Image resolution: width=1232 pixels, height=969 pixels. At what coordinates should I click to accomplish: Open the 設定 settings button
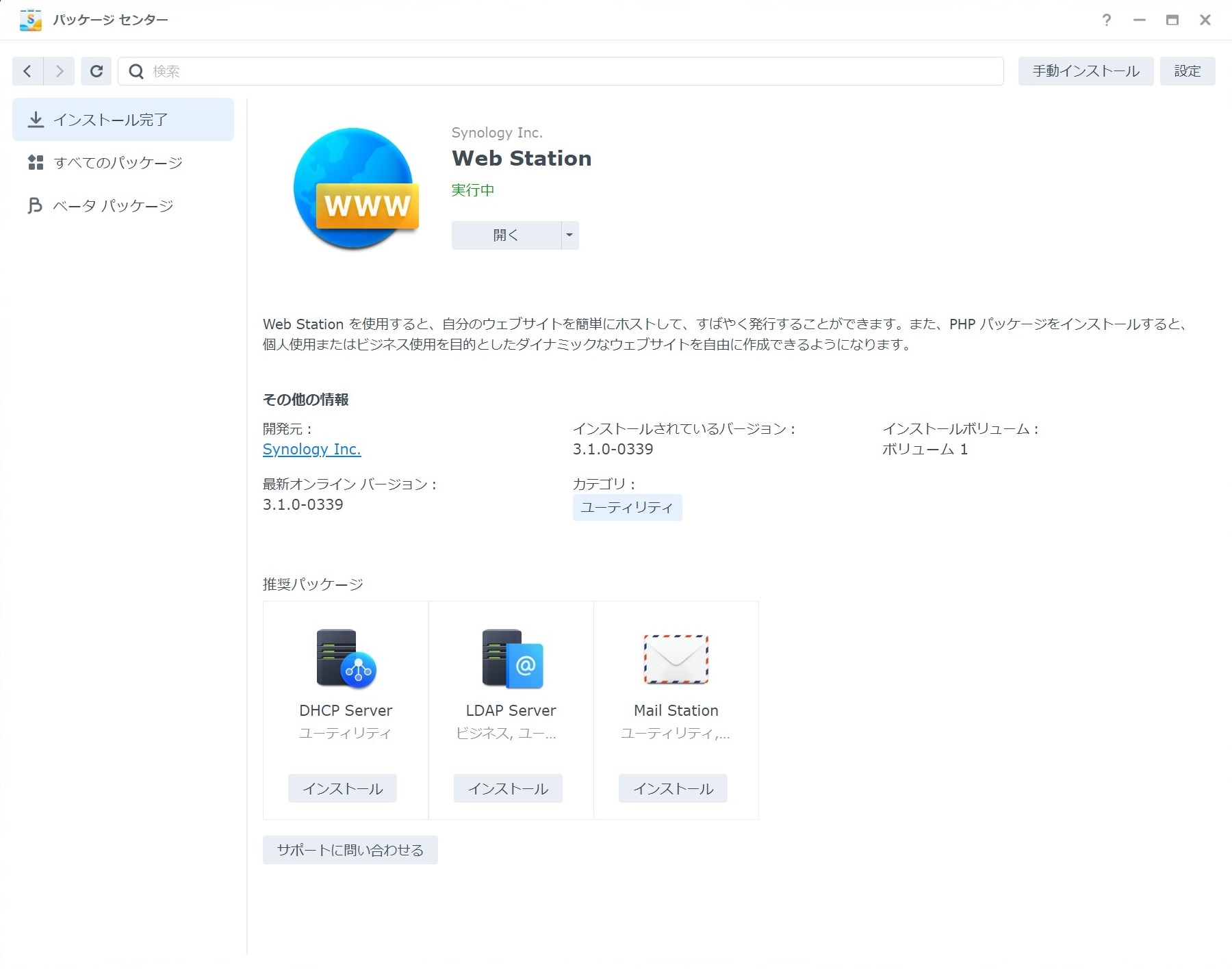coord(1187,71)
